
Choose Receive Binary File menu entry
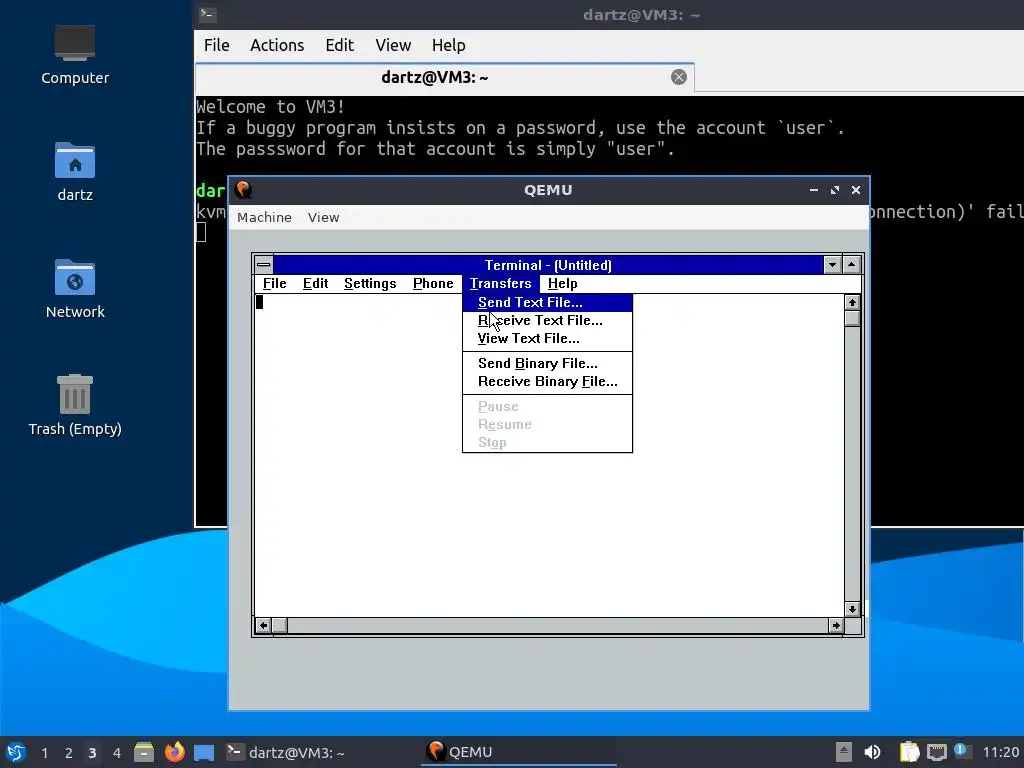click(547, 382)
